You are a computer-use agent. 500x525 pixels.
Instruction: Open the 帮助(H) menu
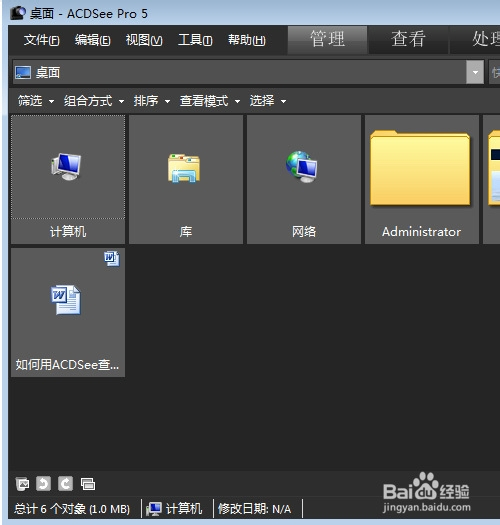tap(247, 41)
